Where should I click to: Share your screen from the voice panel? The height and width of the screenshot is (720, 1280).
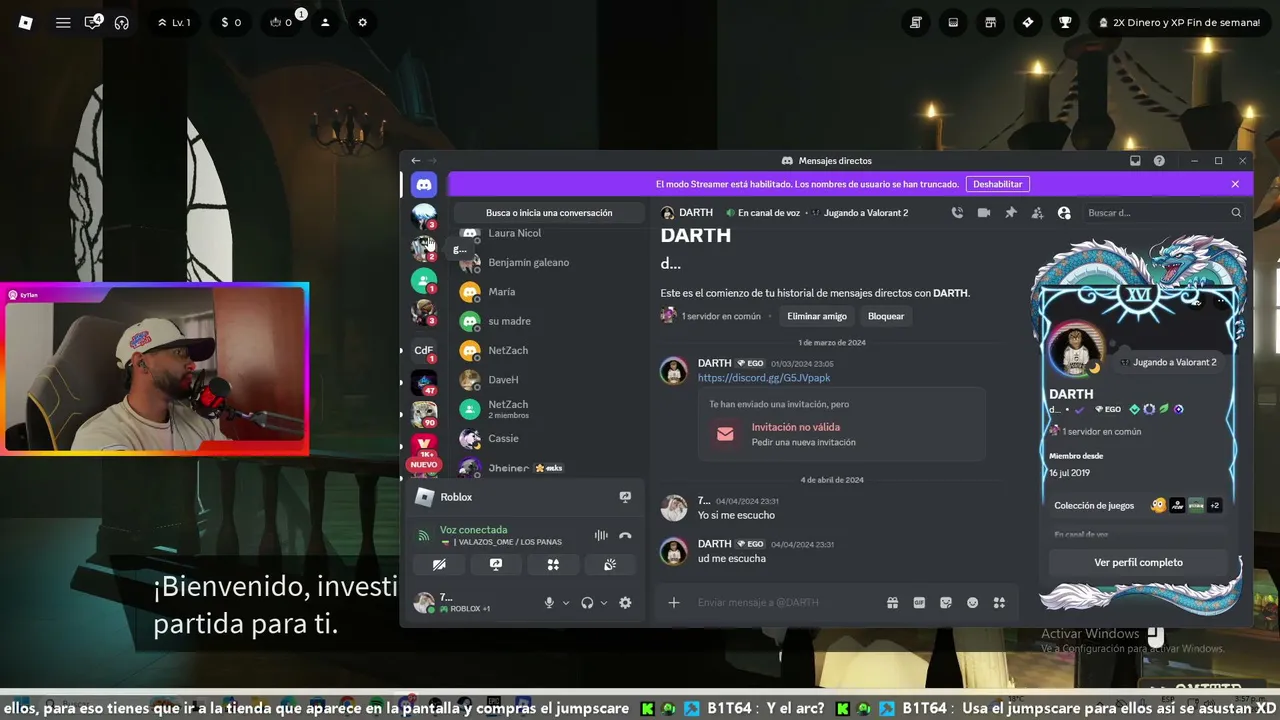click(x=496, y=565)
